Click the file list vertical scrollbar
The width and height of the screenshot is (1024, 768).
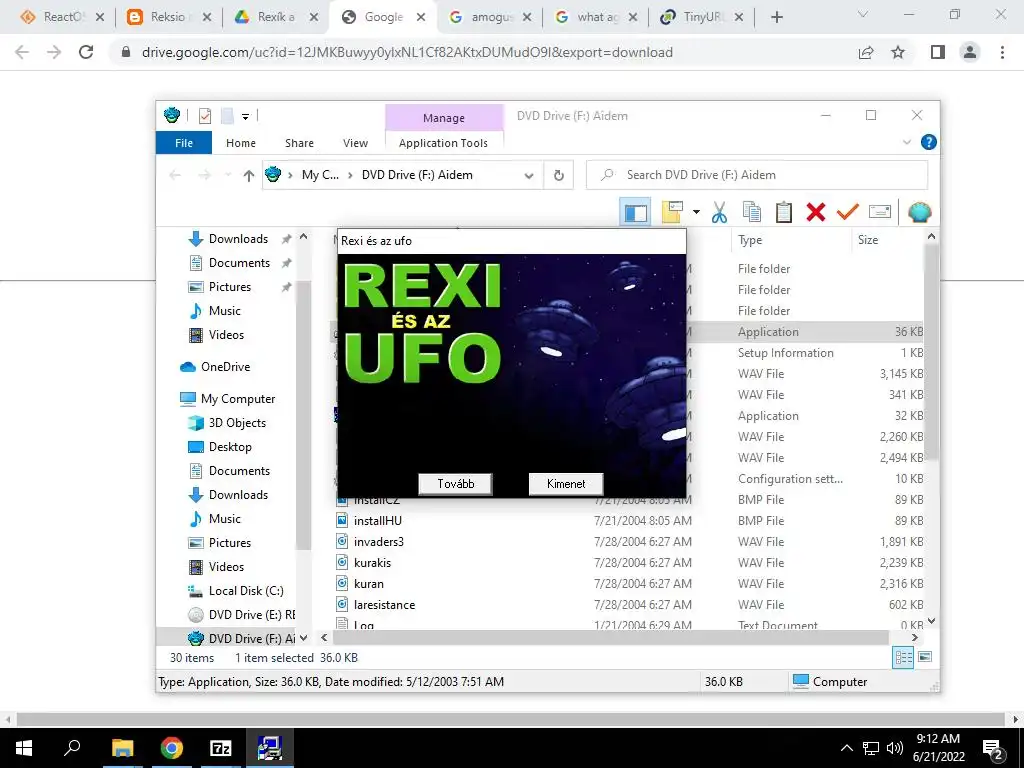tap(931, 351)
